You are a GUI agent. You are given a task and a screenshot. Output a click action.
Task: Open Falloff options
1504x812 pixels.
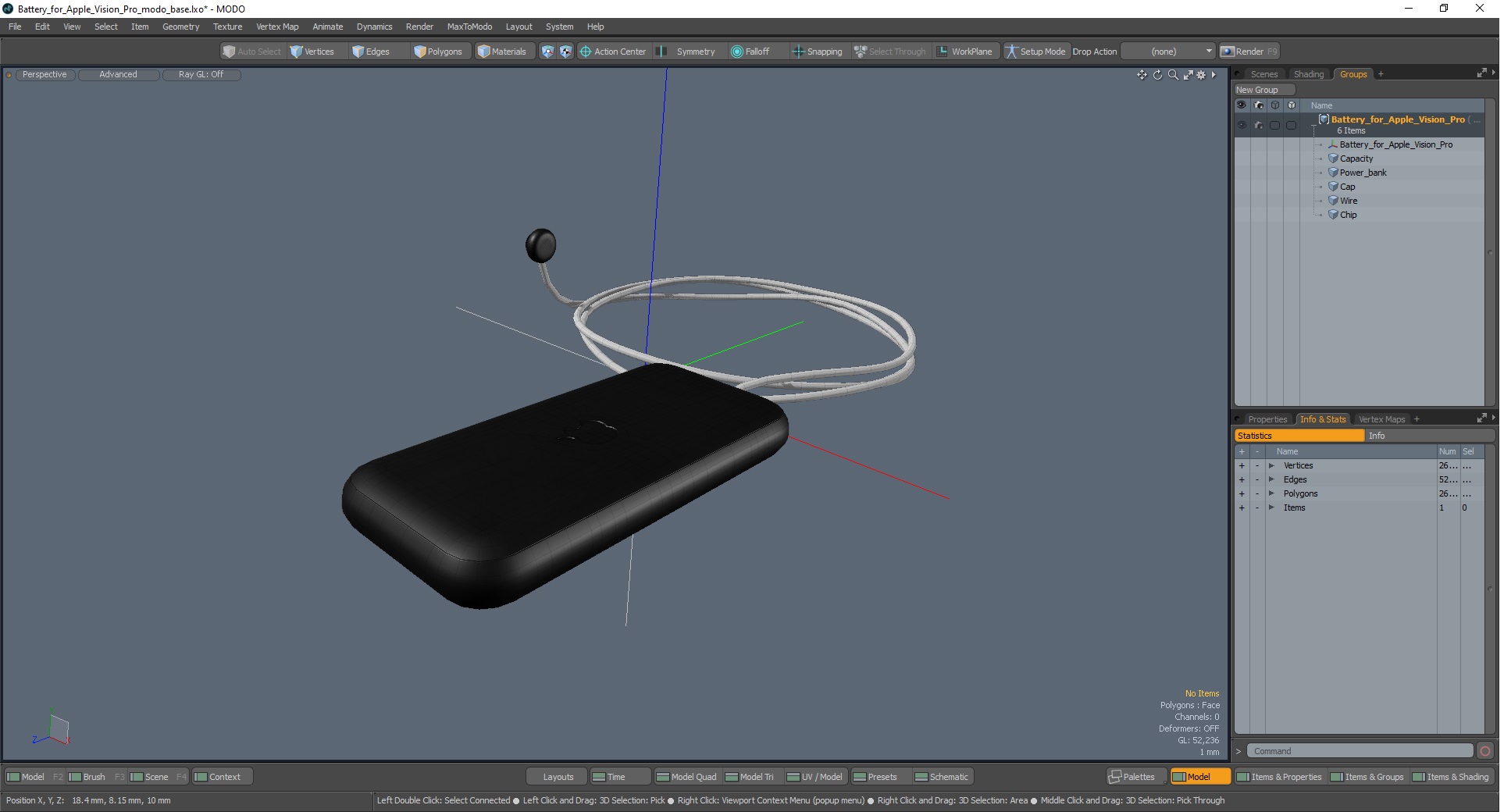750,52
